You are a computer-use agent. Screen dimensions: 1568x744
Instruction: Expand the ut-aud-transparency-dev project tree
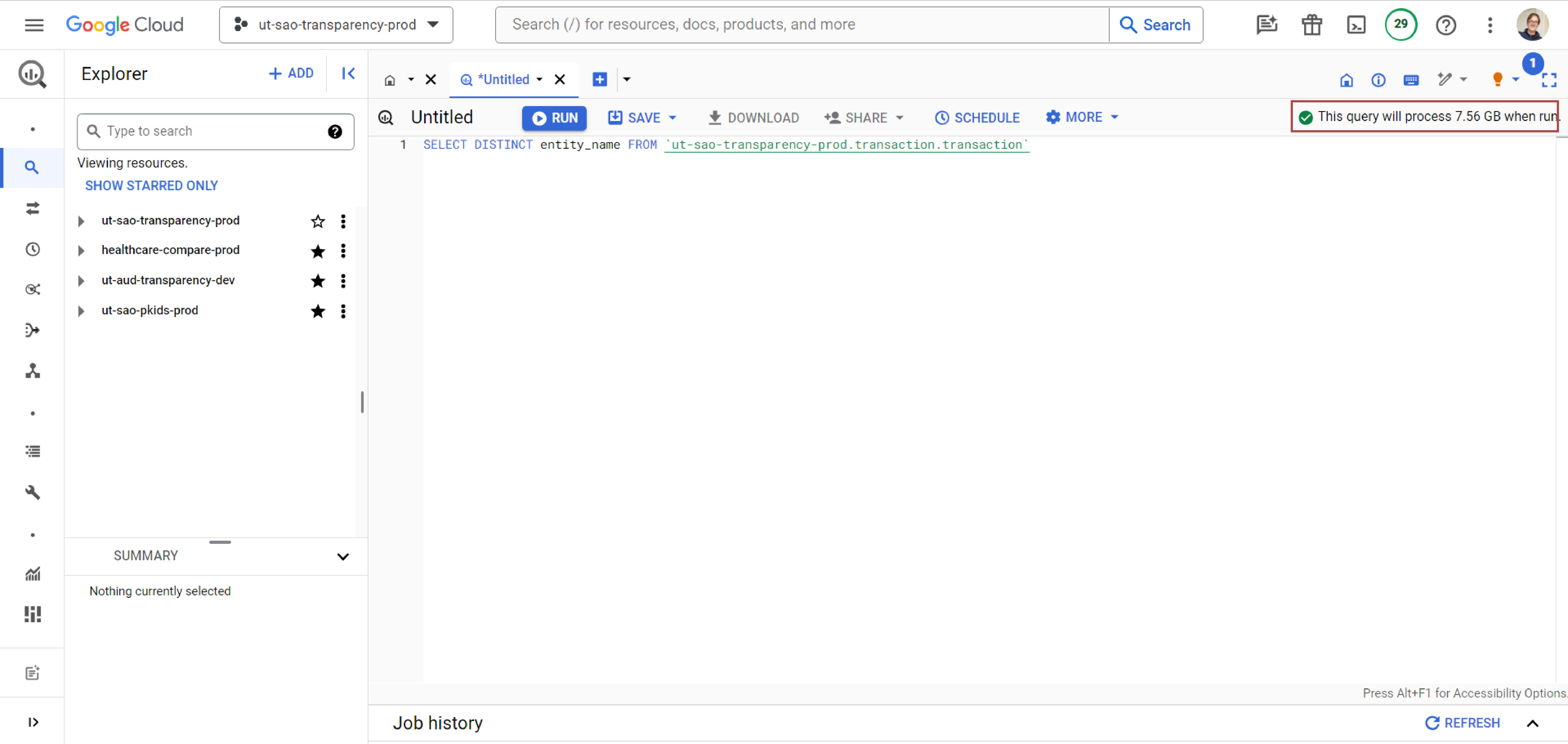pyautogui.click(x=82, y=280)
